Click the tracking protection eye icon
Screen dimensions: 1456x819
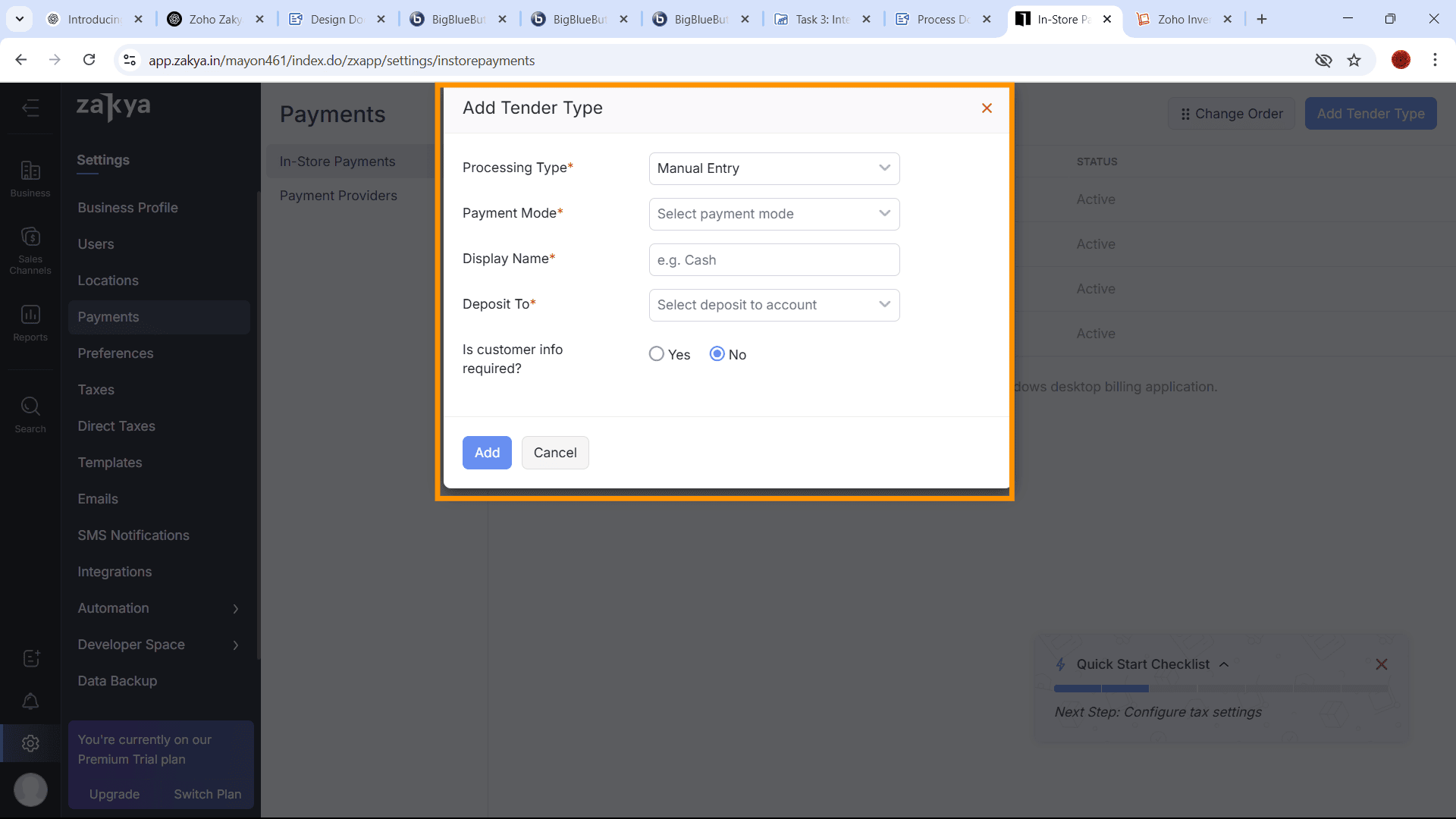click(1323, 60)
